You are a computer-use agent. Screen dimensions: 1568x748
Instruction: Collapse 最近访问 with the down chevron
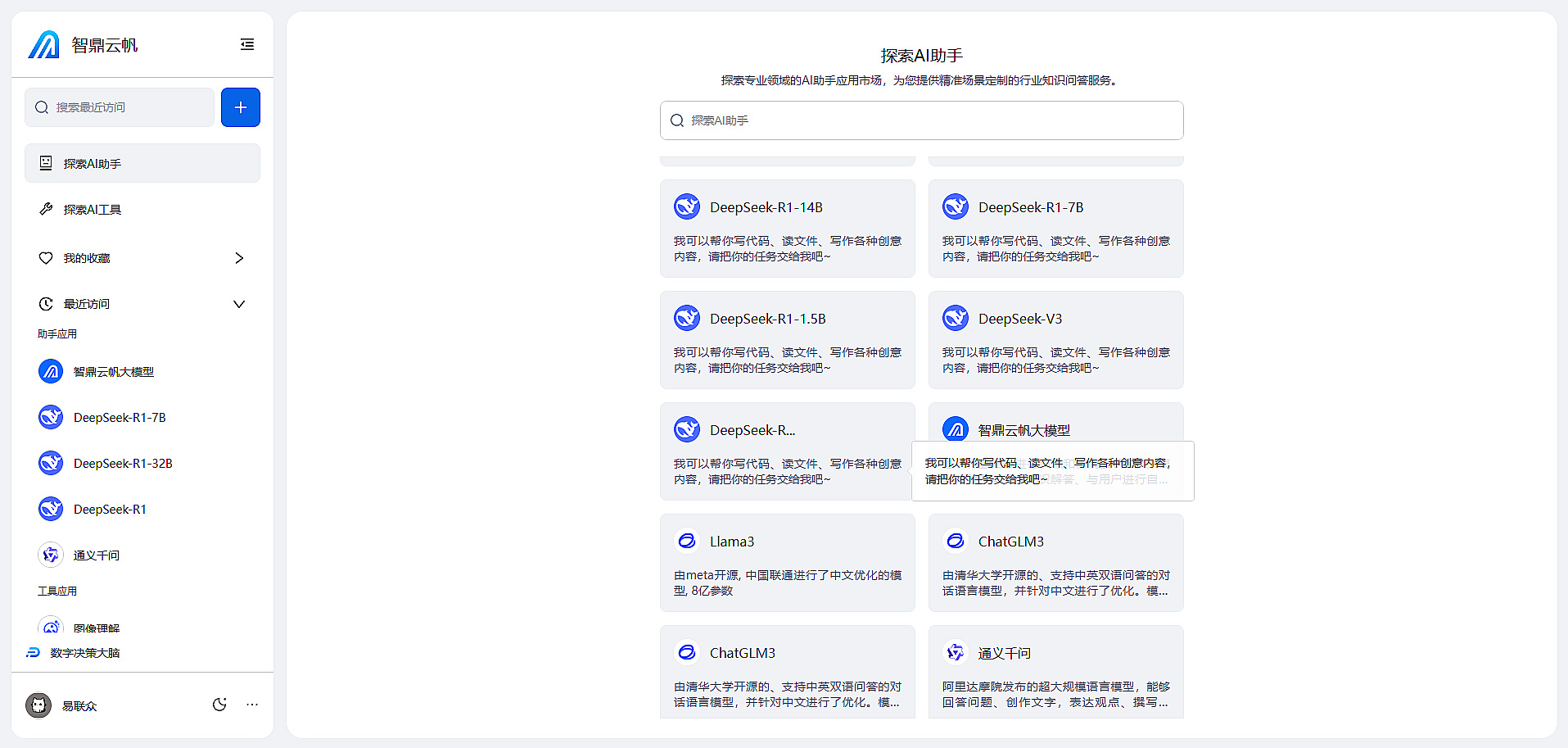239,304
